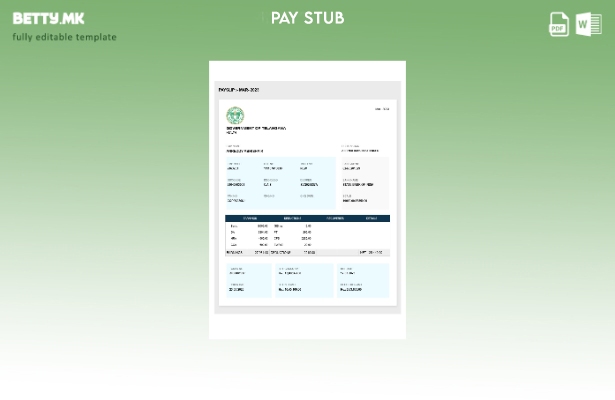This screenshot has width=615, height=400.
Task: Select the PAYSLIP - MAR-2021 title line
Action: 240,90
